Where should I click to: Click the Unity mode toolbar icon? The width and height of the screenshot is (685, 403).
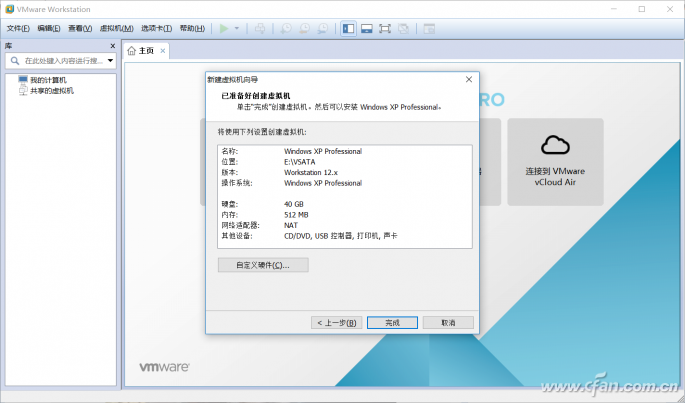pyautogui.click(x=403, y=29)
